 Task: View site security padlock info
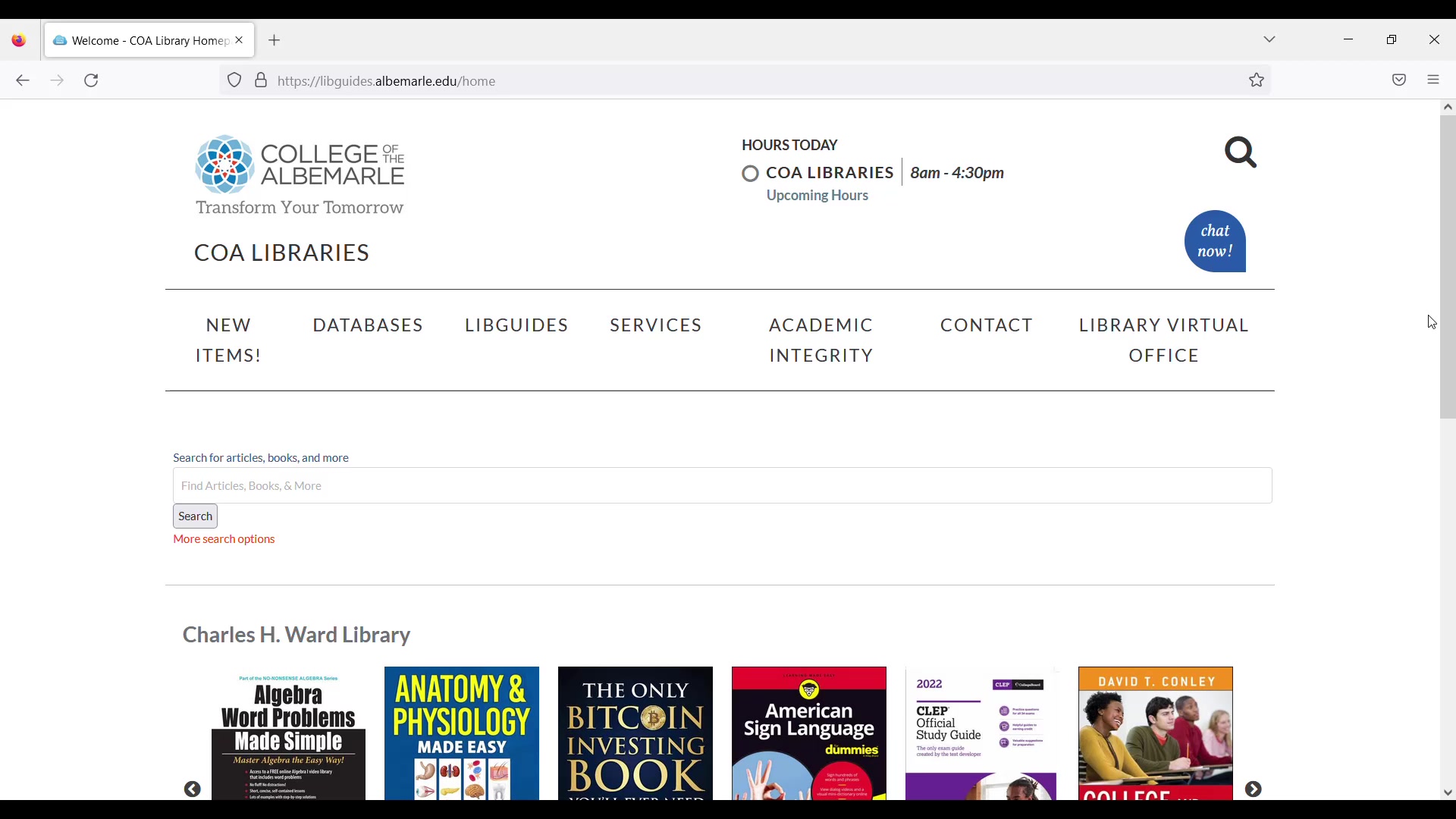point(261,80)
